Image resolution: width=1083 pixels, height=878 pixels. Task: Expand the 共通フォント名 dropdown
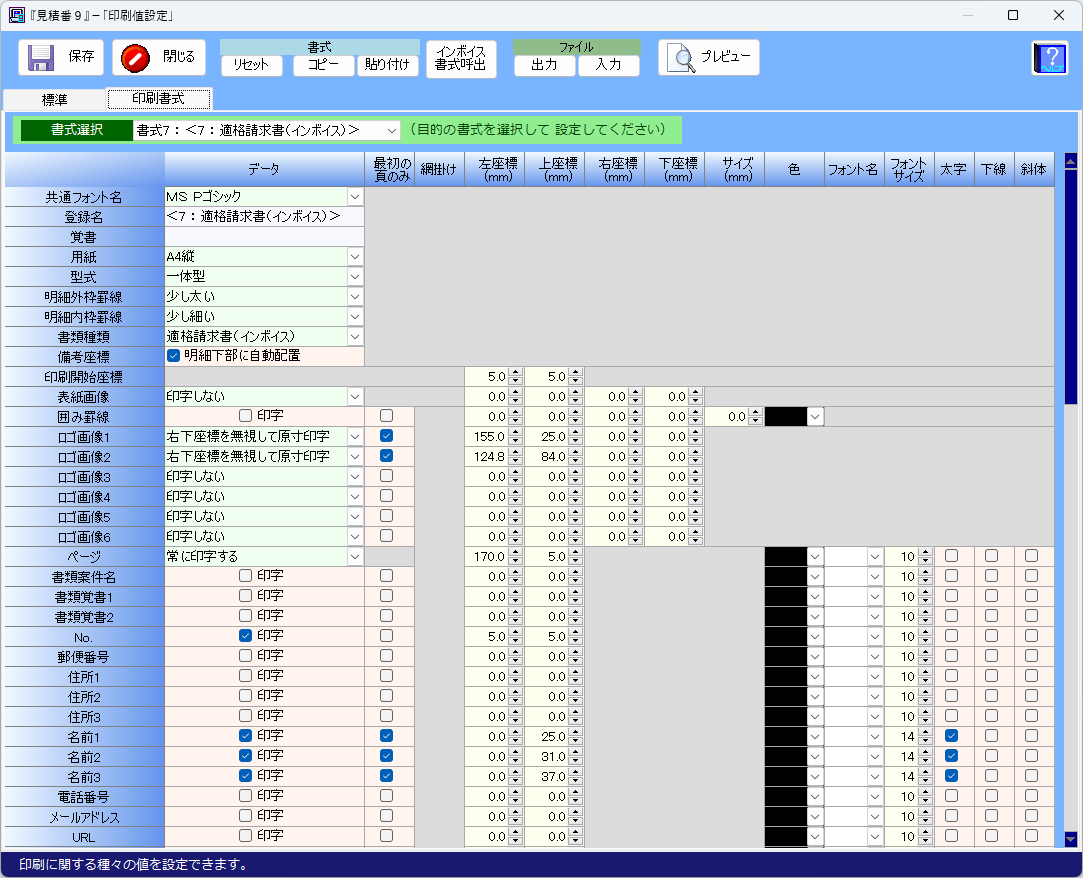[355, 197]
